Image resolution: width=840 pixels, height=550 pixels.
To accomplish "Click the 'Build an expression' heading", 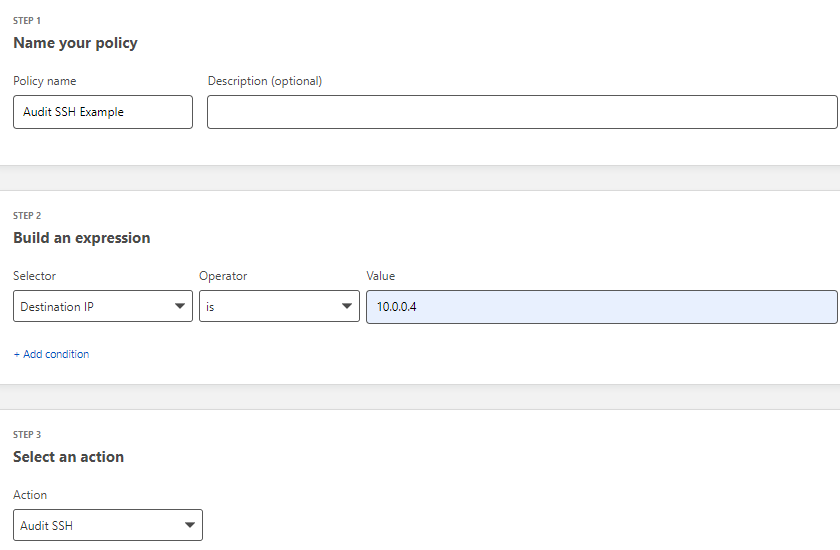I will [81, 238].
